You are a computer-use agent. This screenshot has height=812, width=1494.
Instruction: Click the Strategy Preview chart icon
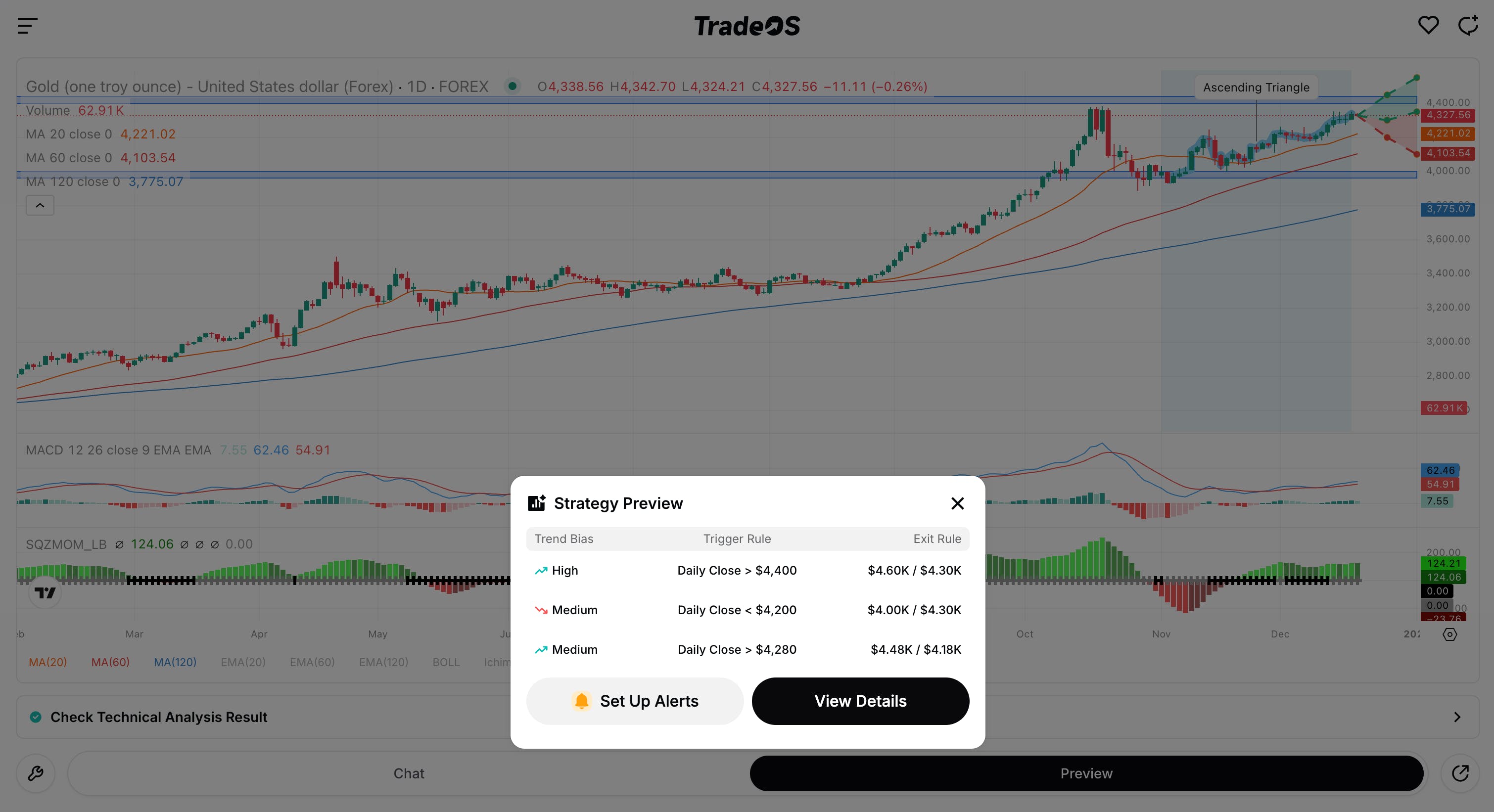(x=536, y=502)
